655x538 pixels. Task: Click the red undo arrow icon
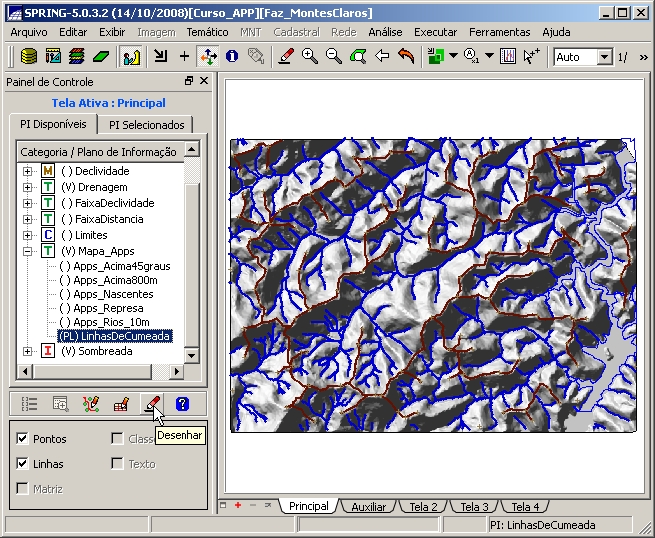[406, 57]
